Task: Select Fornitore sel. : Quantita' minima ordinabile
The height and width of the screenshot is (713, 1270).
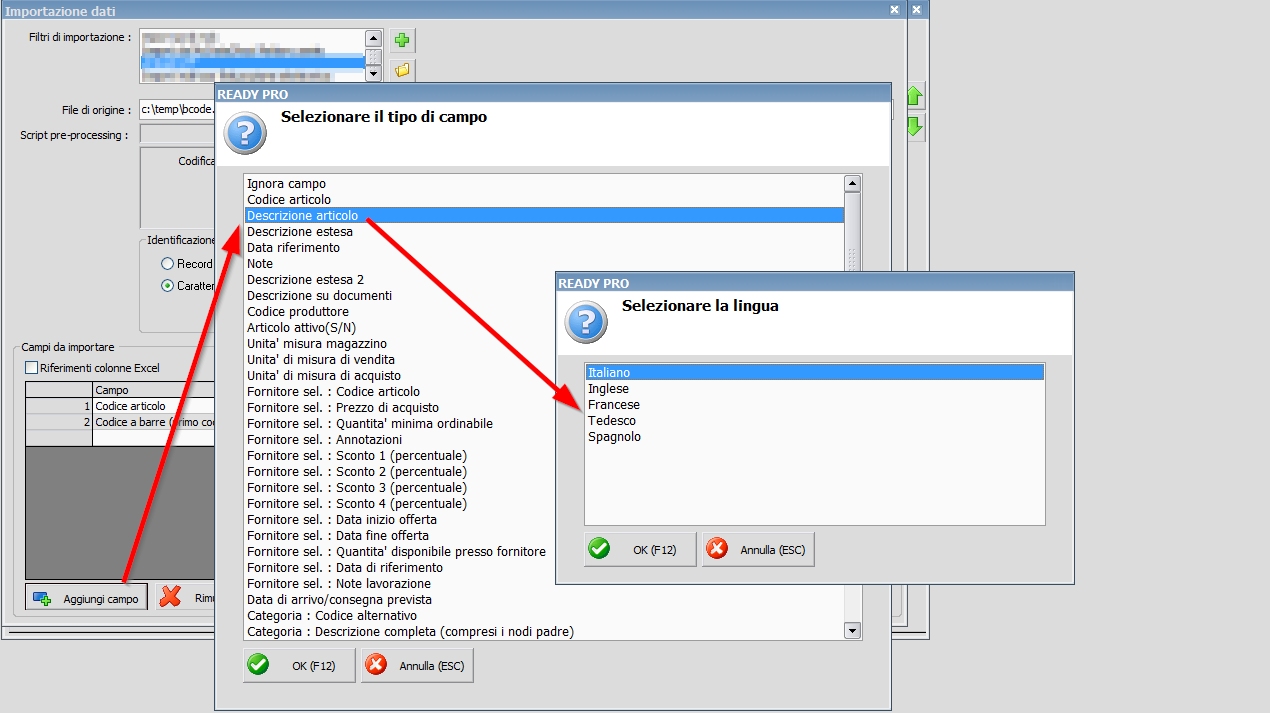Action: 400,423
